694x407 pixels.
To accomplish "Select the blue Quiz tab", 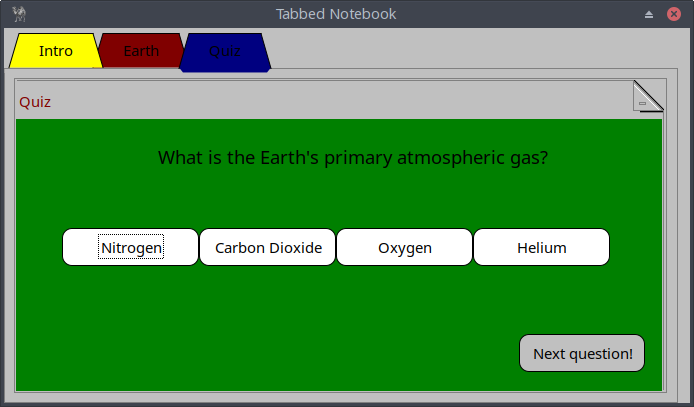I will pyautogui.click(x=225, y=51).
